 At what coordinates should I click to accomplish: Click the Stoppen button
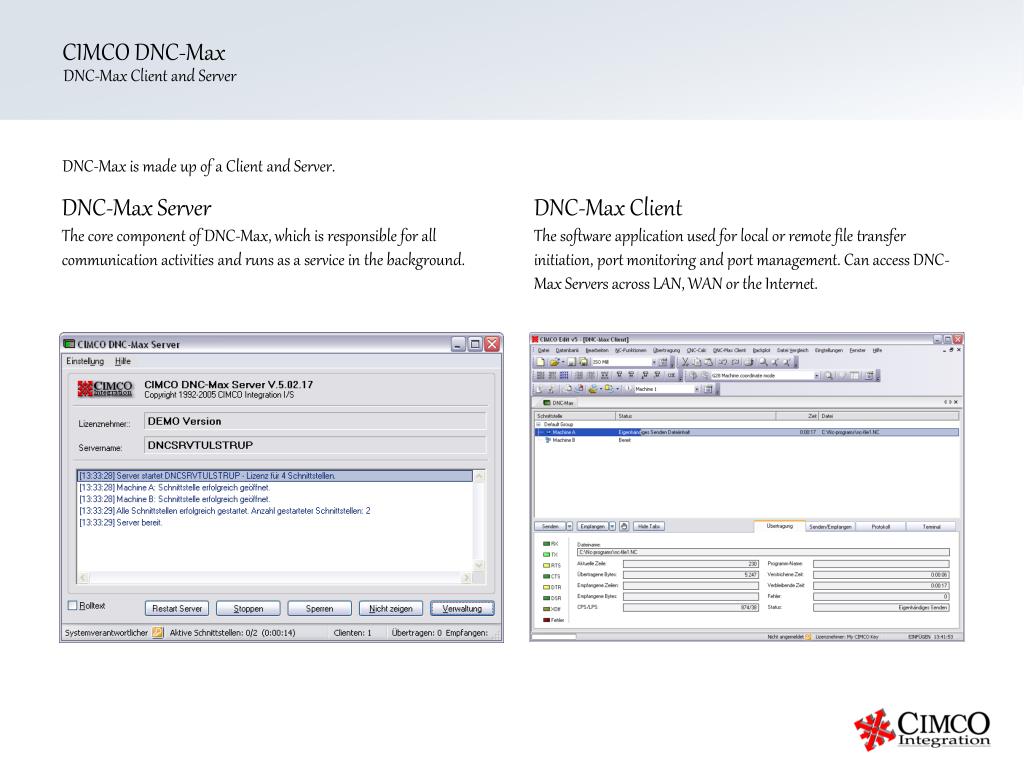tap(248, 608)
